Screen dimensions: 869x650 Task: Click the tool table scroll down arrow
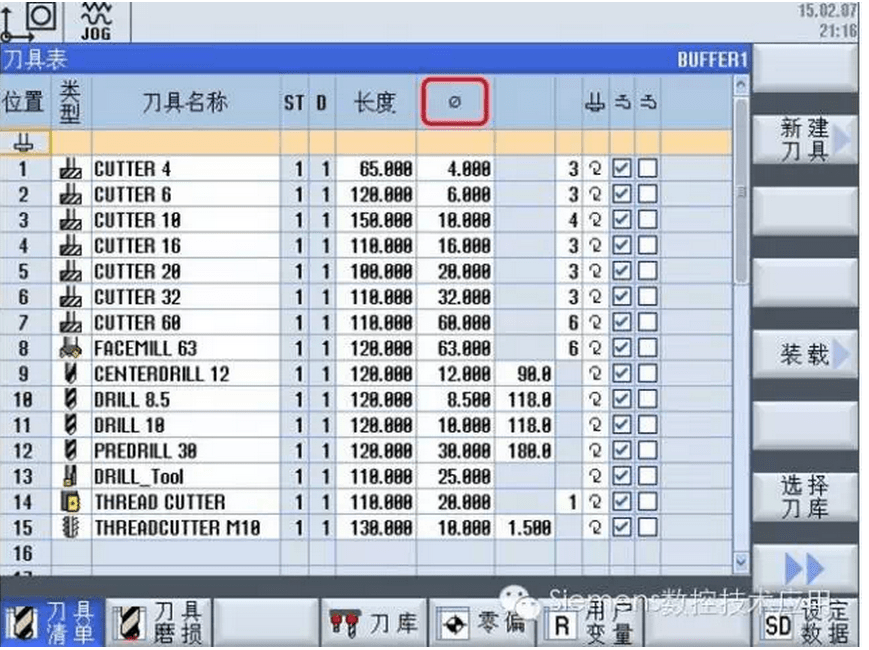[741, 562]
